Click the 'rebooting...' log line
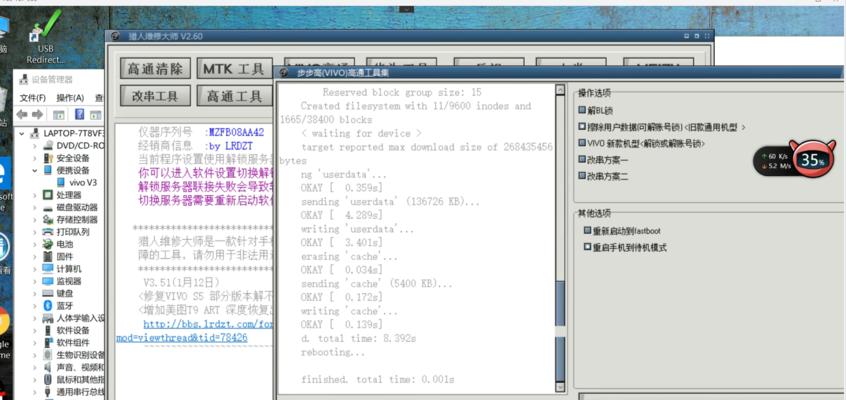 333,352
